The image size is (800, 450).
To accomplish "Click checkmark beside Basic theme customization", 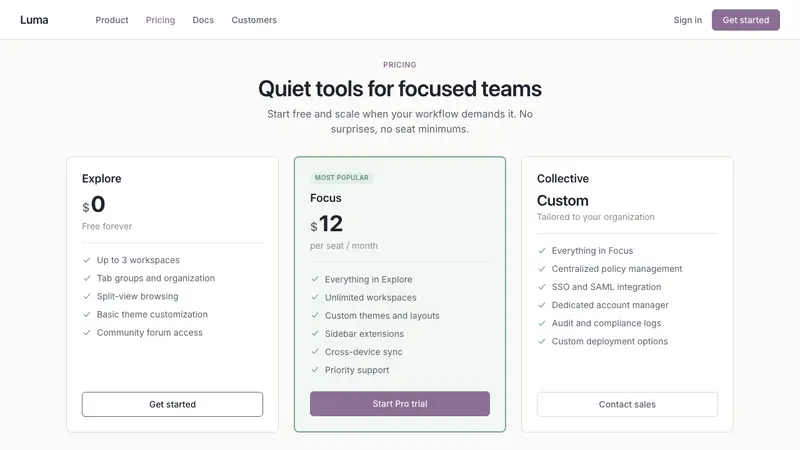I will pos(87,314).
